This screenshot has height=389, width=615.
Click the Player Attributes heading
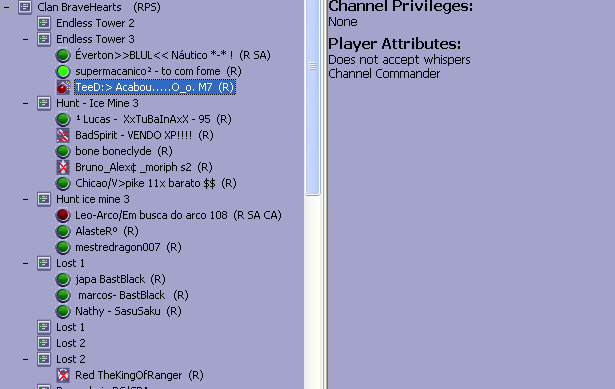click(395, 44)
